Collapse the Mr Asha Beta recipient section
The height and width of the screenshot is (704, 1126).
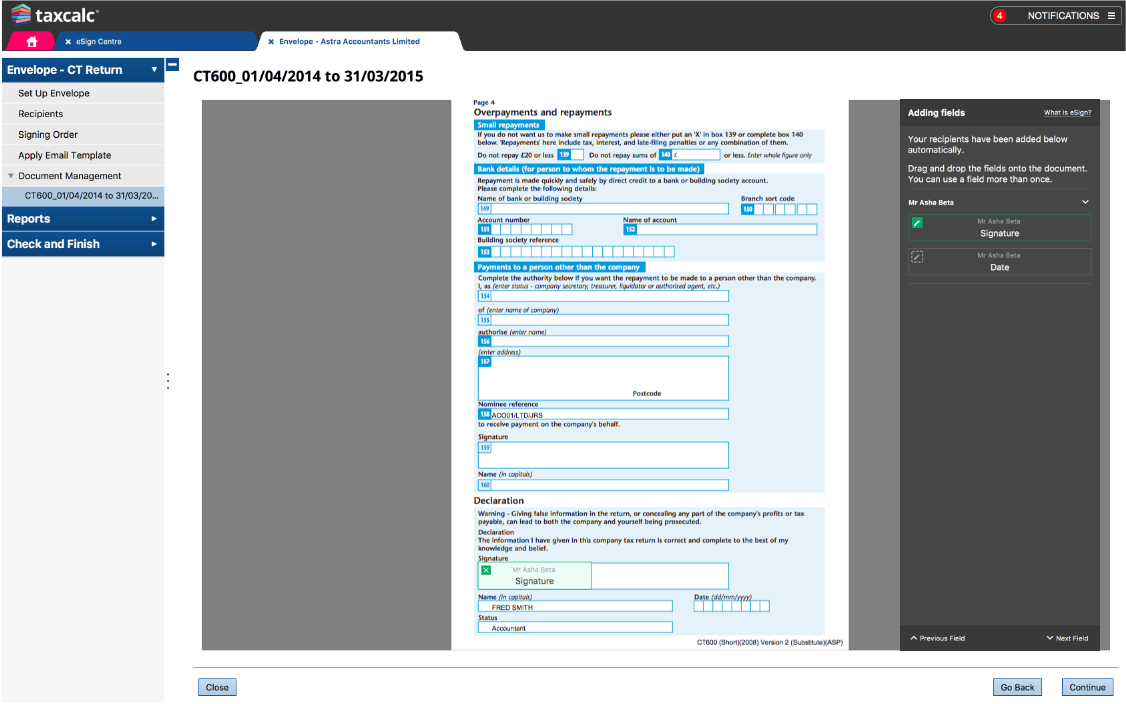point(1085,202)
